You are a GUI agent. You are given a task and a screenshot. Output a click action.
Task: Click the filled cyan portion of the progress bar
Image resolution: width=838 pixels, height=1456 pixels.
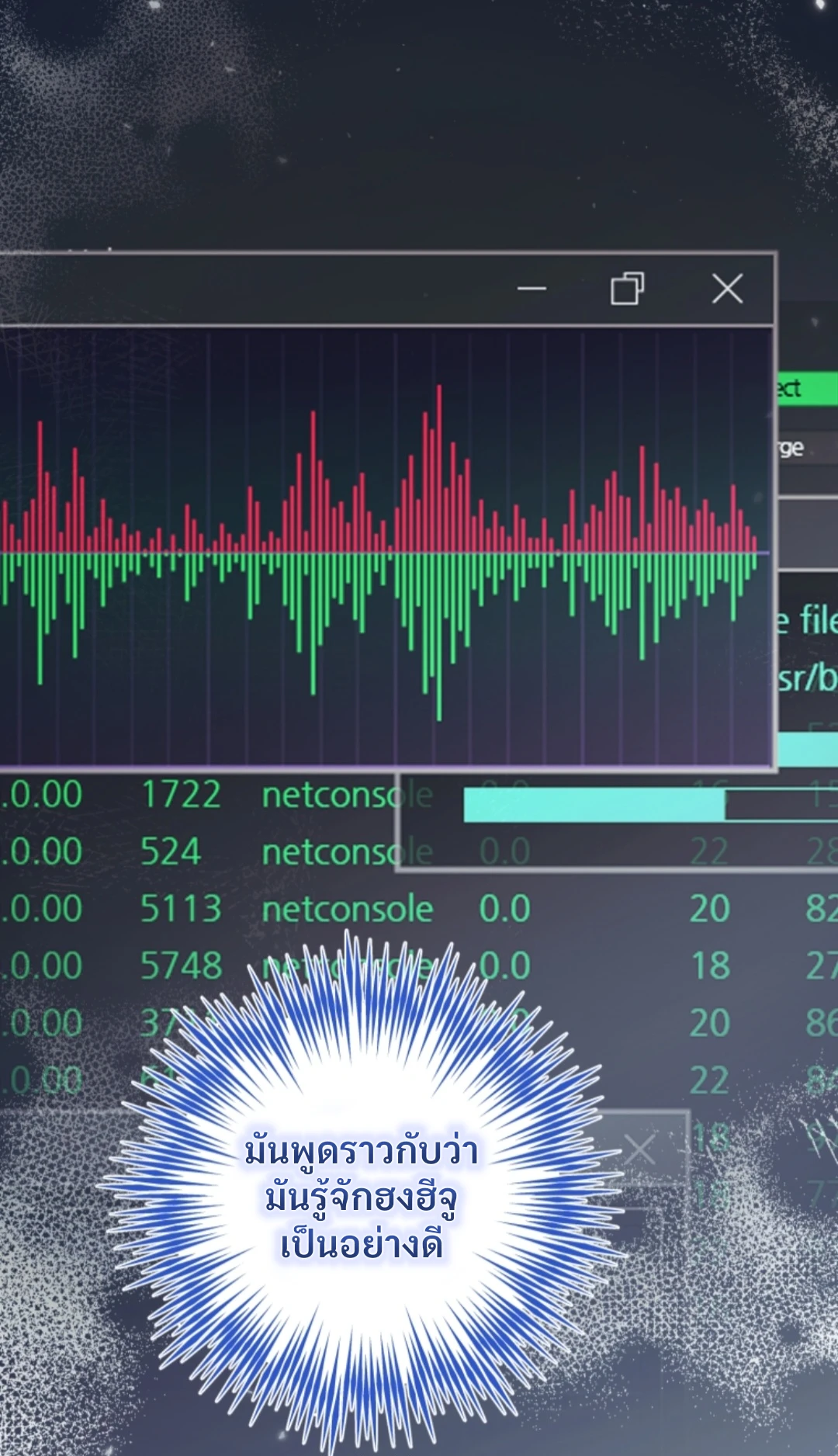tap(594, 805)
